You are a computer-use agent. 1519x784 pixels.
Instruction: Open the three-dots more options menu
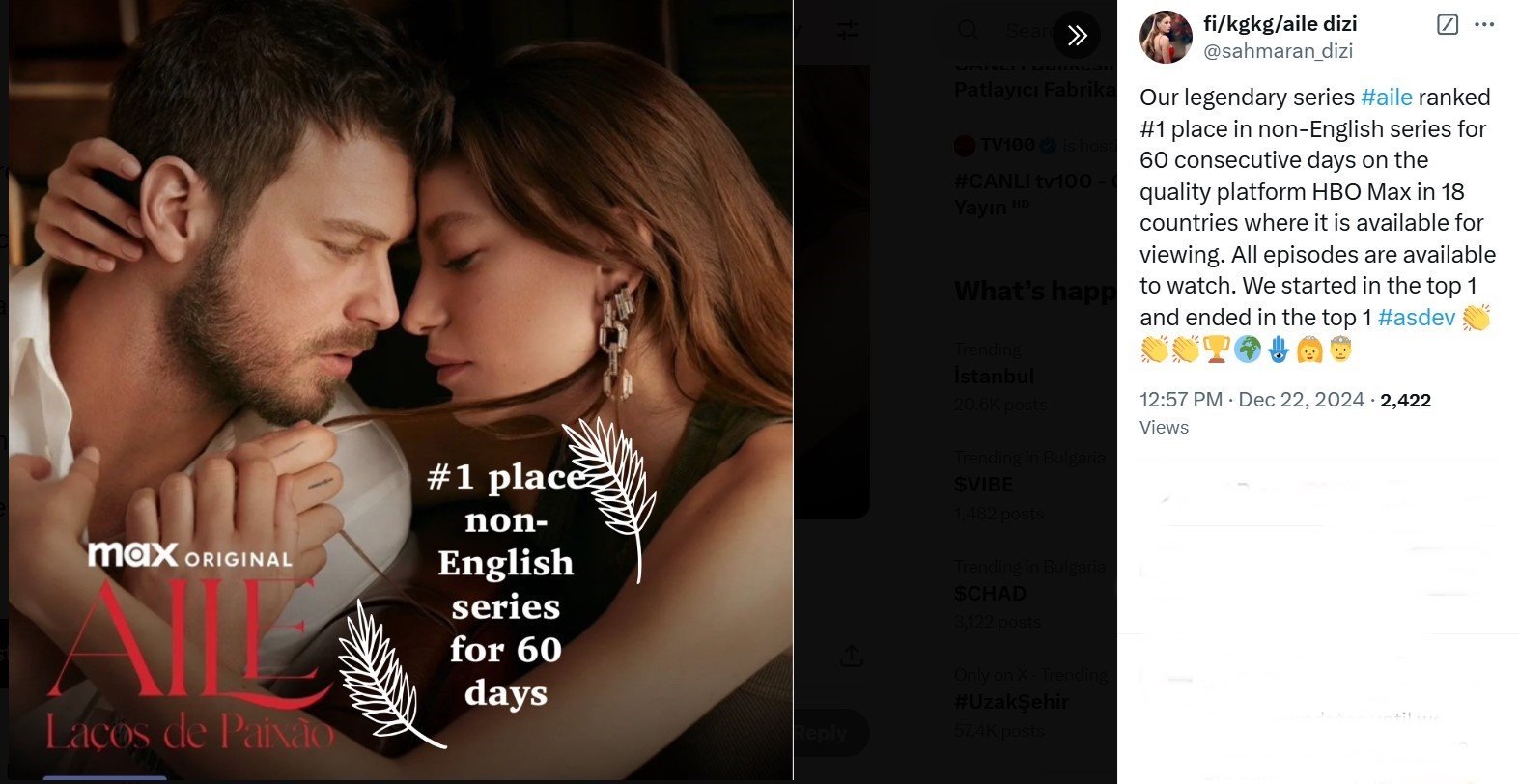[1484, 25]
